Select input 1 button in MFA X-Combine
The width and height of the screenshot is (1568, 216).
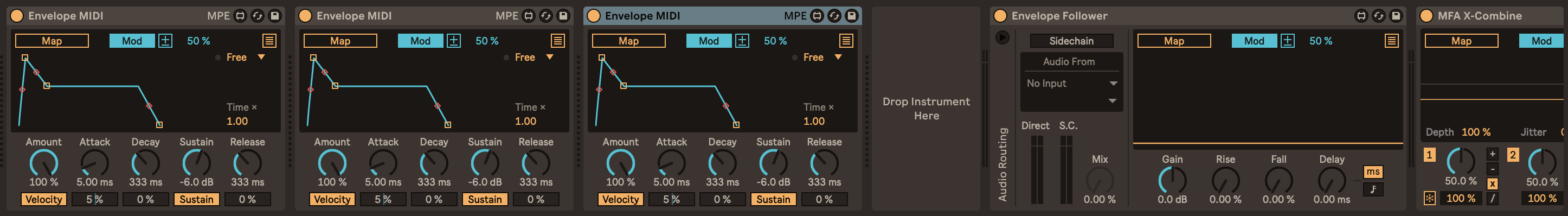coord(1429,155)
